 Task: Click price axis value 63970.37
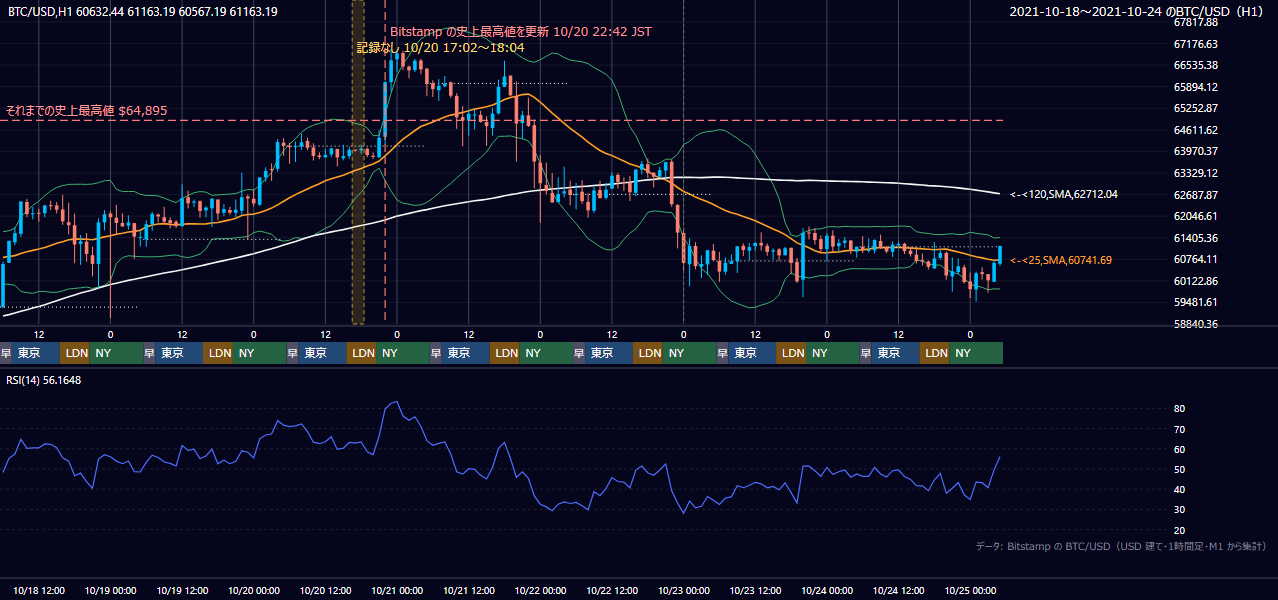click(x=1196, y=151)
